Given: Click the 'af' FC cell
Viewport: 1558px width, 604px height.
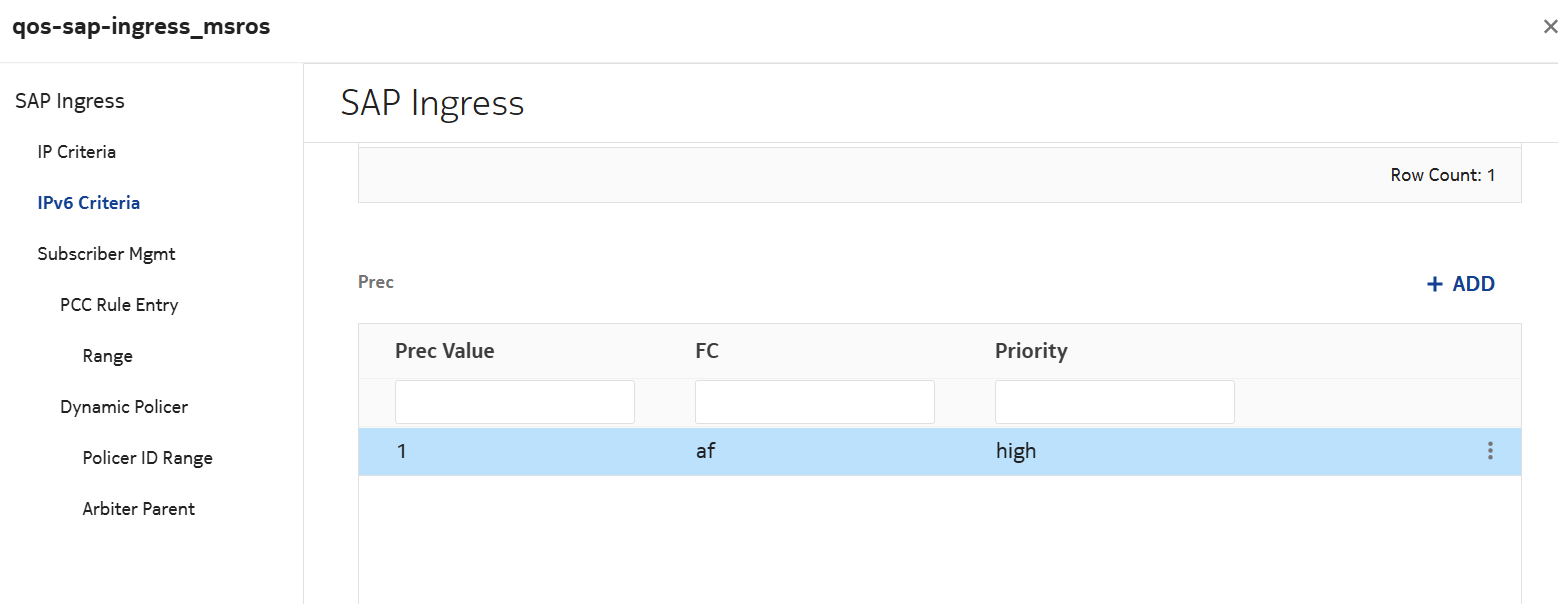Looking at the screenshot, I should coord(706,451).
